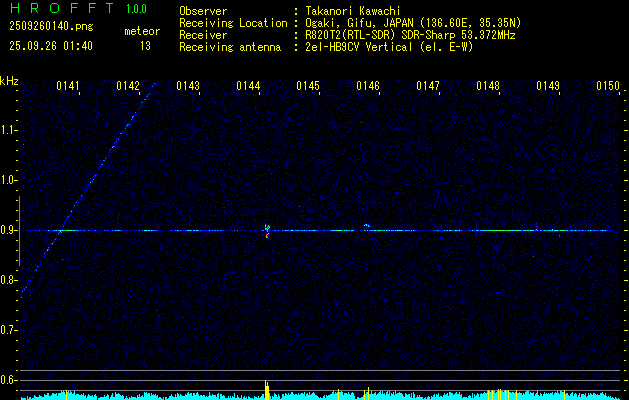
Task: Click the 0150 time marker
Action: 608,86
